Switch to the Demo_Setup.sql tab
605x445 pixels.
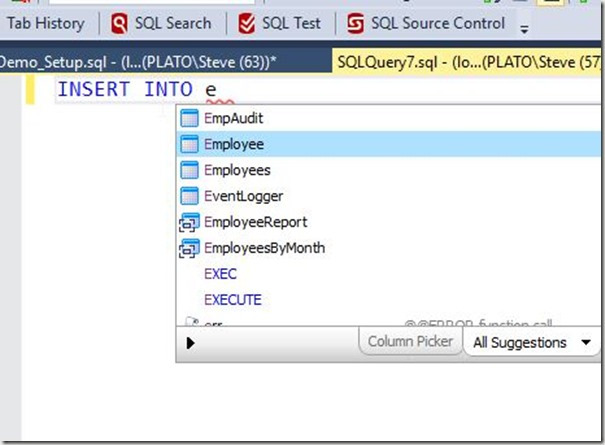tap(165, 62)
